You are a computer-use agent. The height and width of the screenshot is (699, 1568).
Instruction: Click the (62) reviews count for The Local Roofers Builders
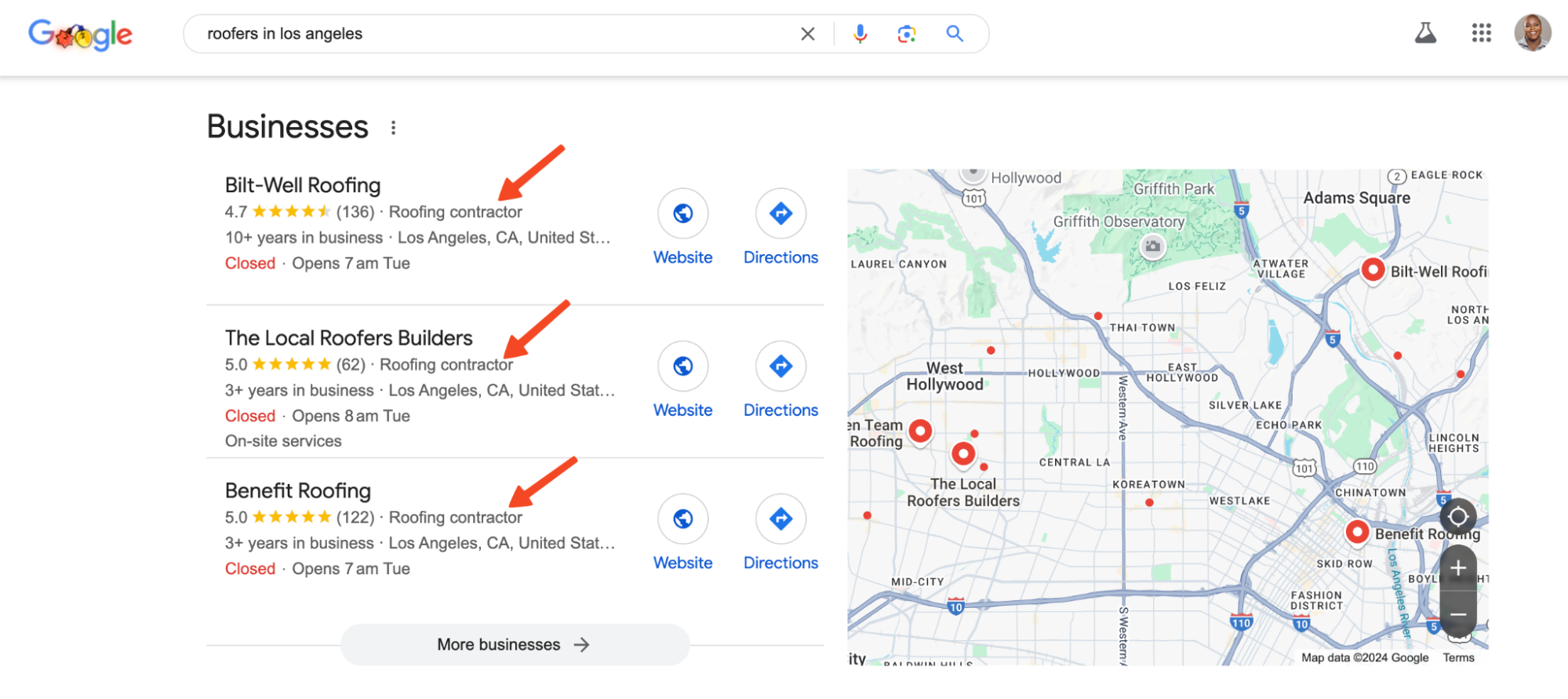point(351,365)
